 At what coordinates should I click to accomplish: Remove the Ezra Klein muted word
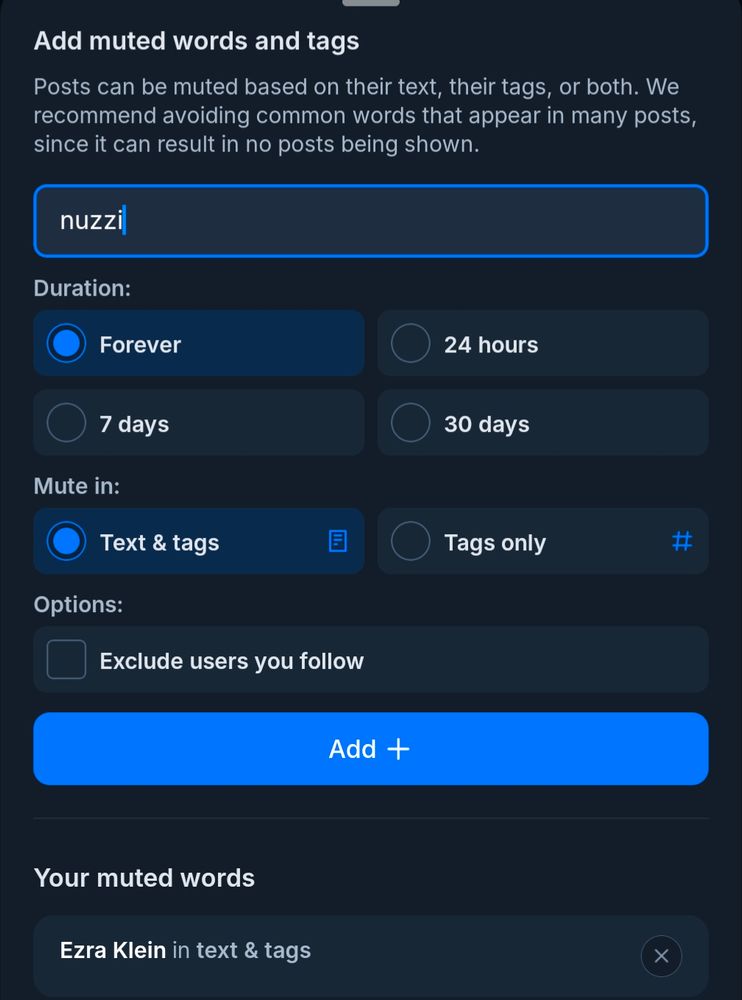(661, 956)
